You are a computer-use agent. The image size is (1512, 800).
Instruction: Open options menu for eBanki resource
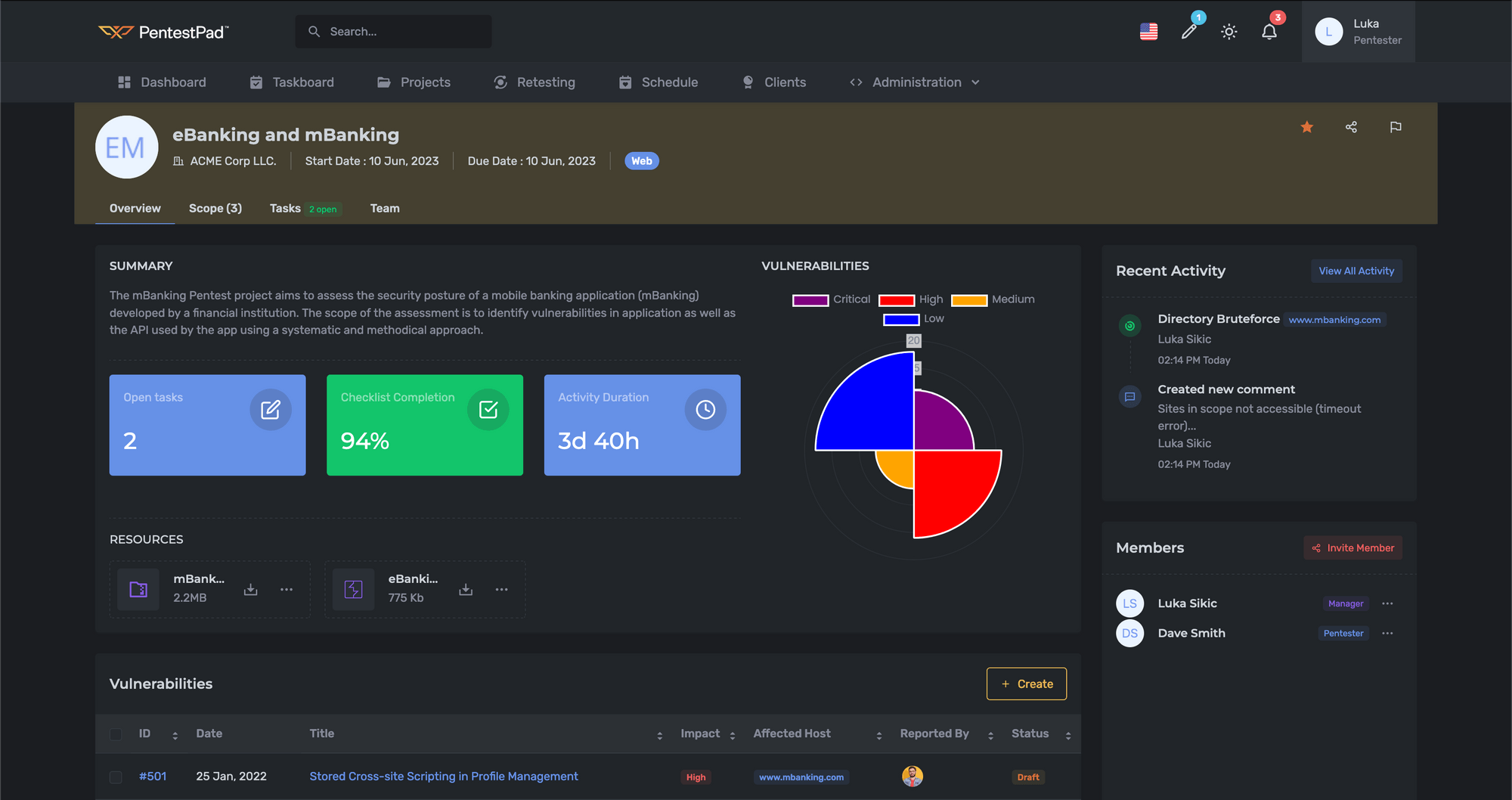click(x=501, y=589)
